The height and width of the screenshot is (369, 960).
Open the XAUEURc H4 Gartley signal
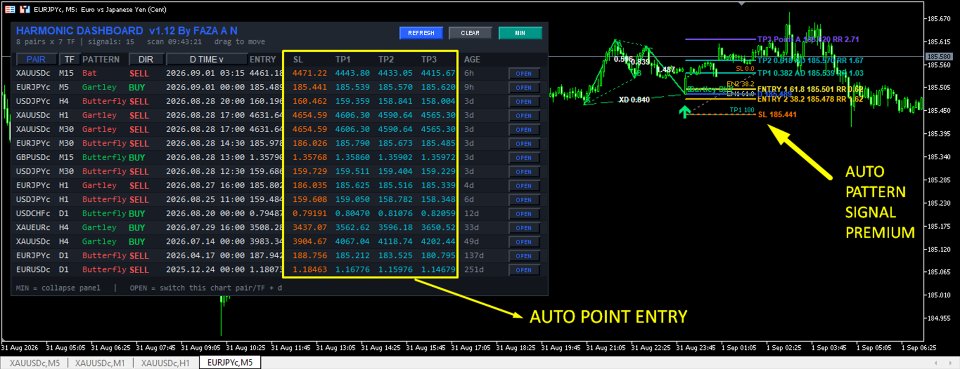click(523, 228)
